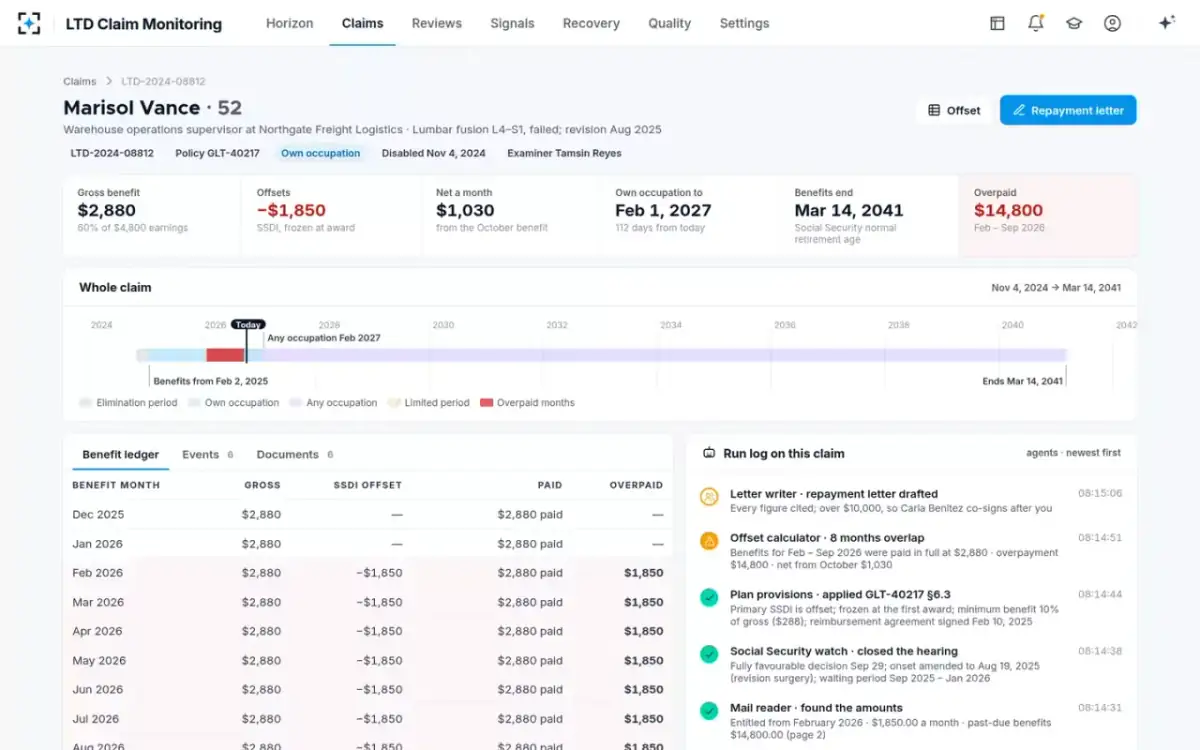Click the purple any occupation timeline bar

[665, 355]
